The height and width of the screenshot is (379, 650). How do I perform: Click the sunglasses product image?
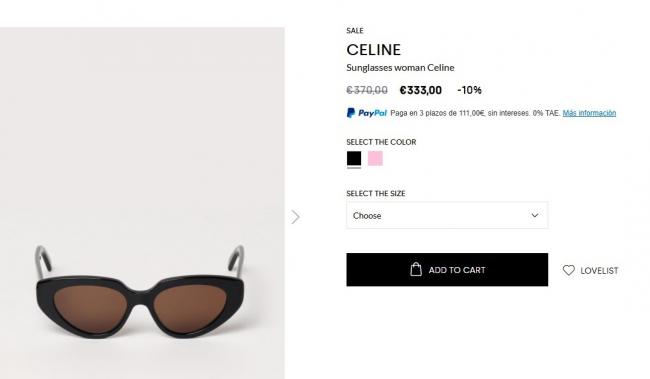(x=142, y=203)
